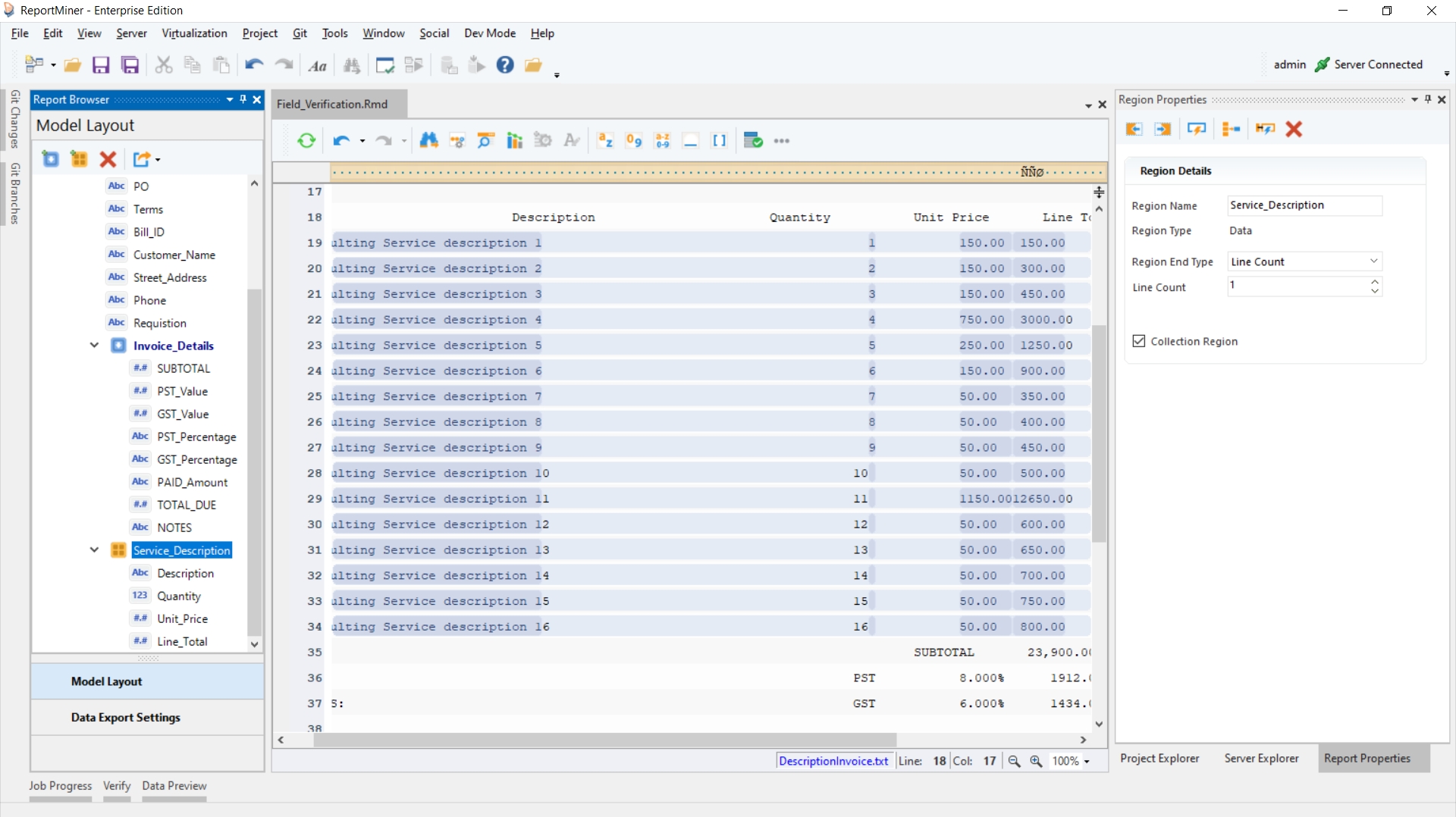1456x817 pixels.
Task: Click the zoom in magnifier in status bar
Action: click(x=1036, y=761)
